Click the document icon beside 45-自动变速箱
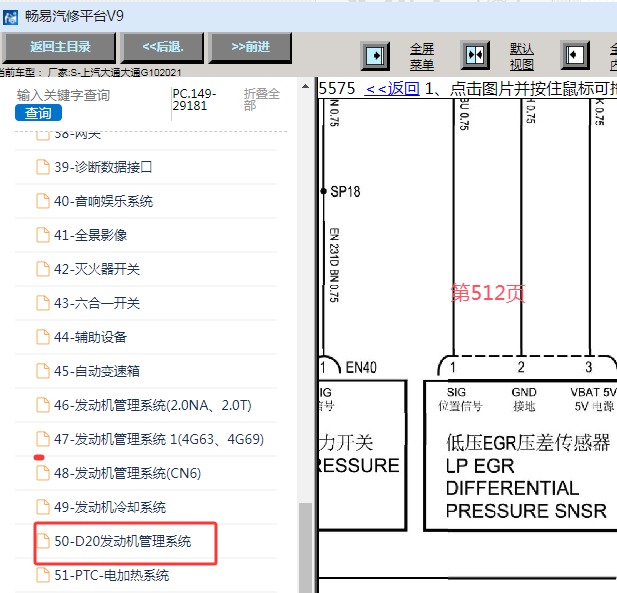The height and width of the screenshot is (593, 617). (42, 371)
